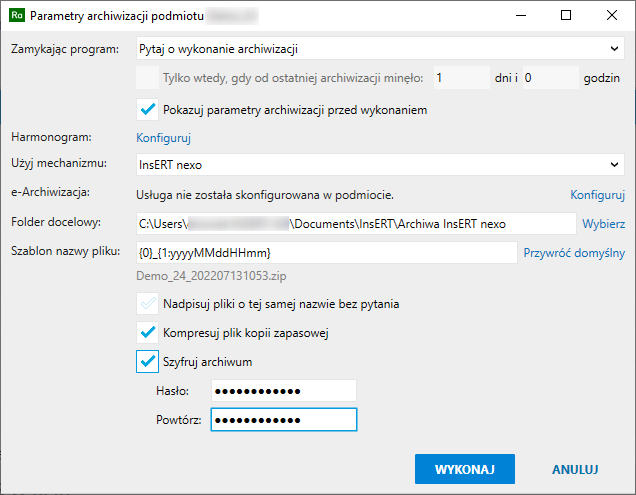Open the Harmonogram 'Konfiguruj' link
This screenshot has width=636, height=495.
pyautogui.click(x=163, y=138)
